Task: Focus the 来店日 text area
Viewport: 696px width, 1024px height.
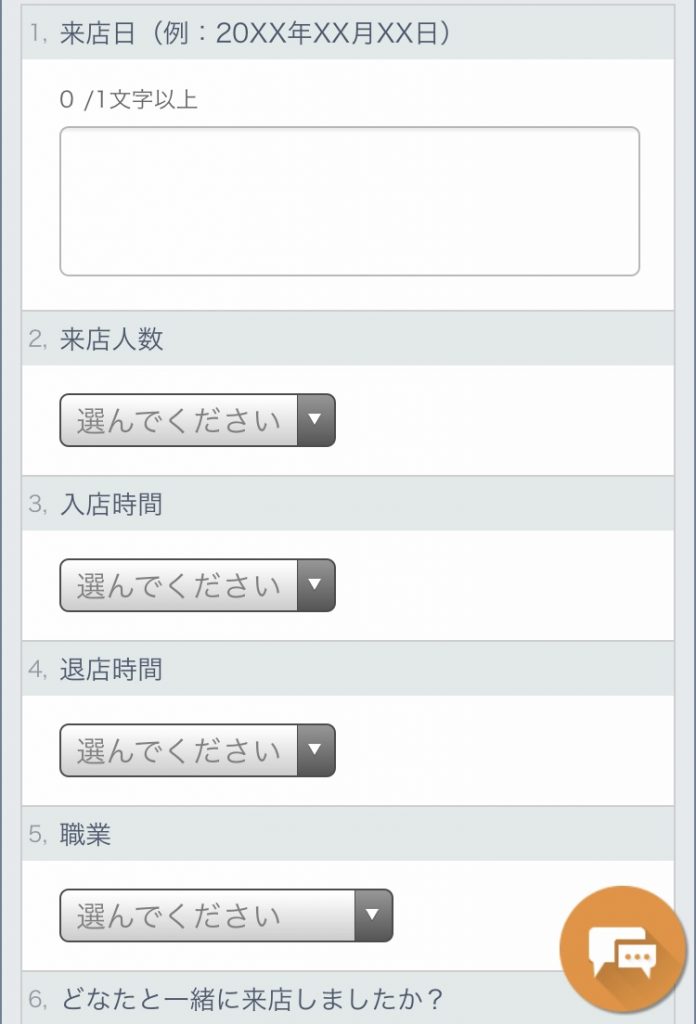Action: pyautogui.click(x=349, y=201)
